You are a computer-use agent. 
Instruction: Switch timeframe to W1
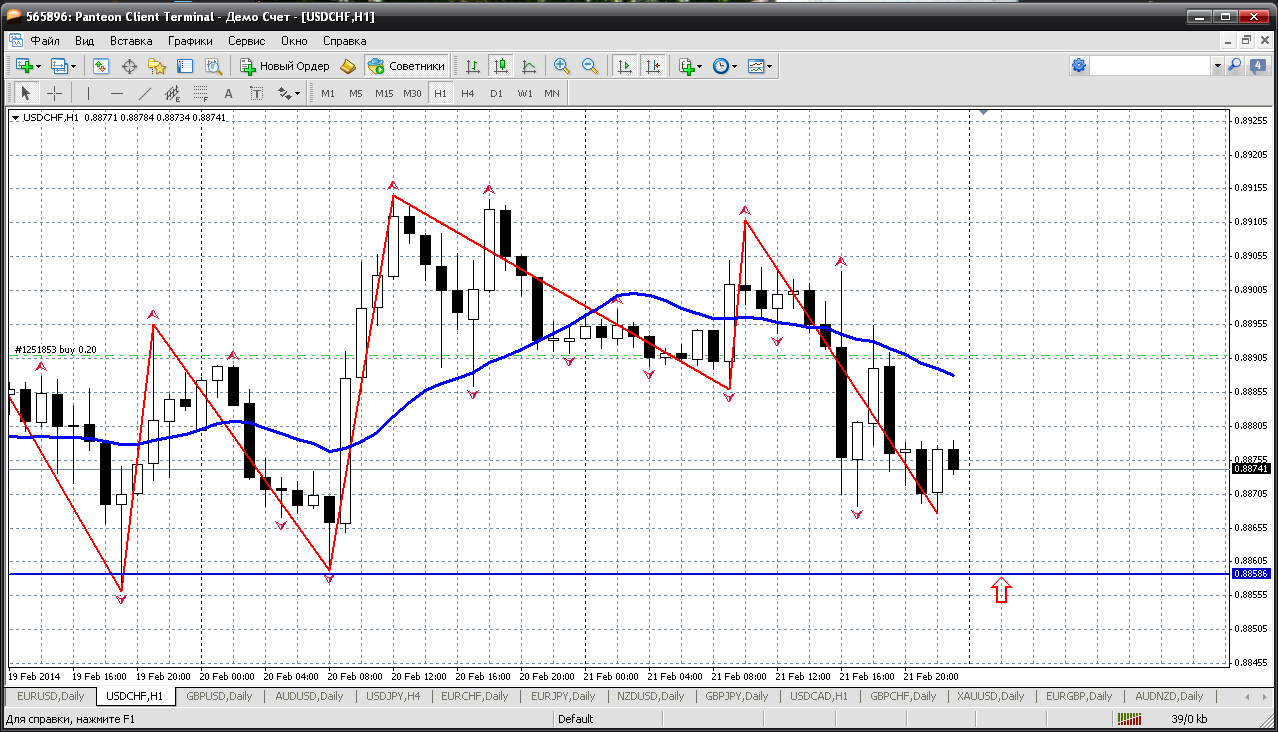(x=525, y=93)
